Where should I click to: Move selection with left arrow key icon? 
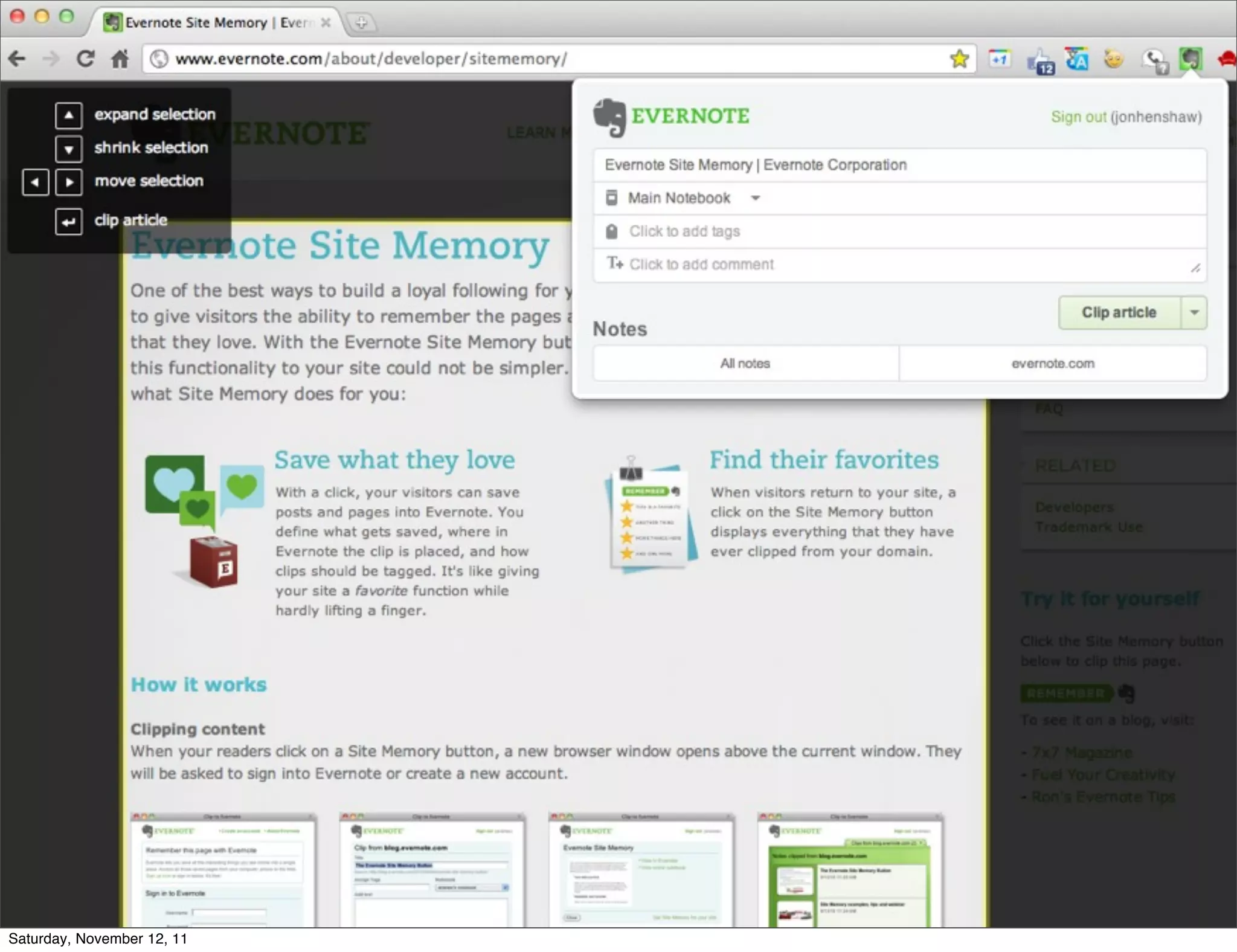[36, 182]
